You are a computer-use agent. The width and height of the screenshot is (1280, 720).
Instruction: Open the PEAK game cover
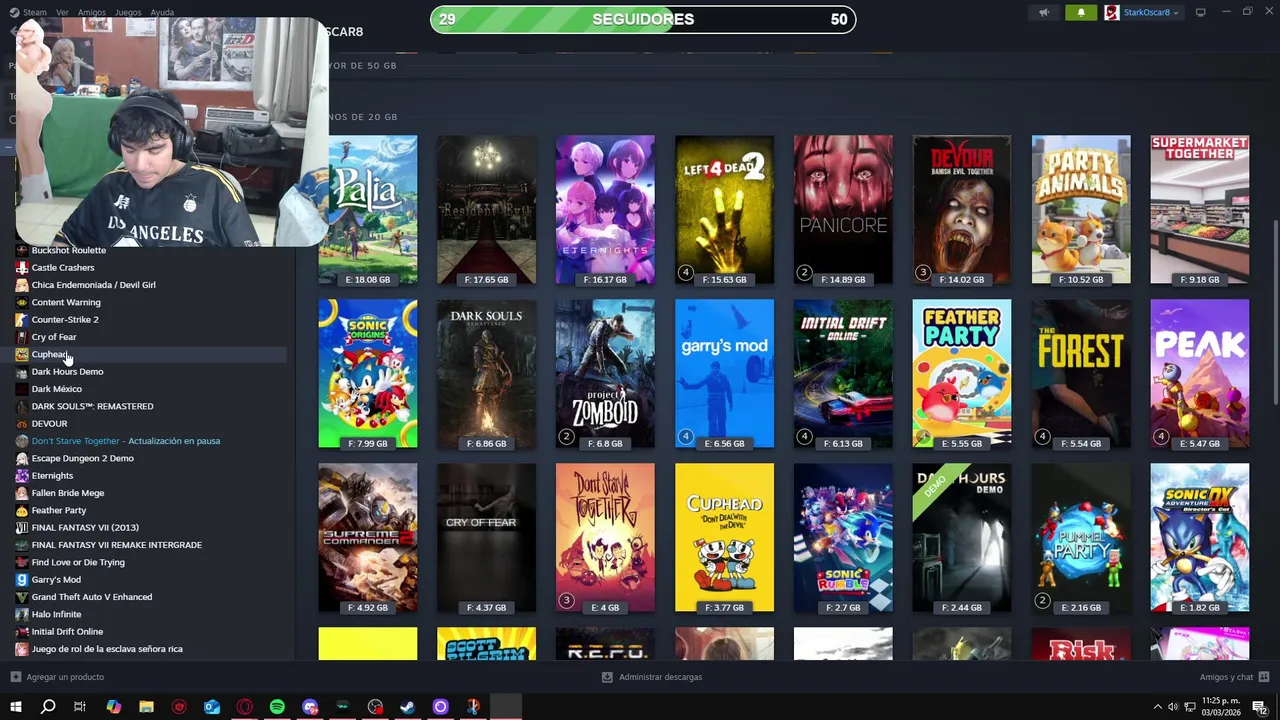coord(1200,374)
